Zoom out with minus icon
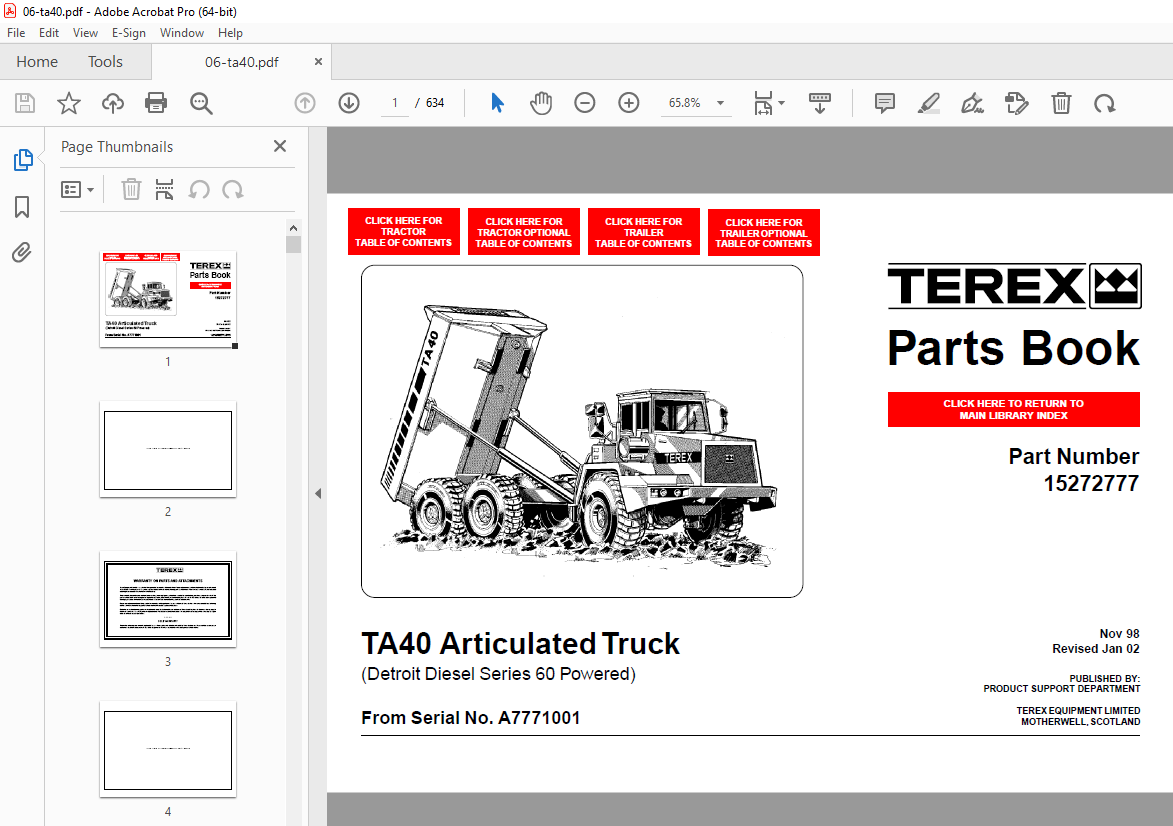The image size is (1173, 826). pos(585,103)
